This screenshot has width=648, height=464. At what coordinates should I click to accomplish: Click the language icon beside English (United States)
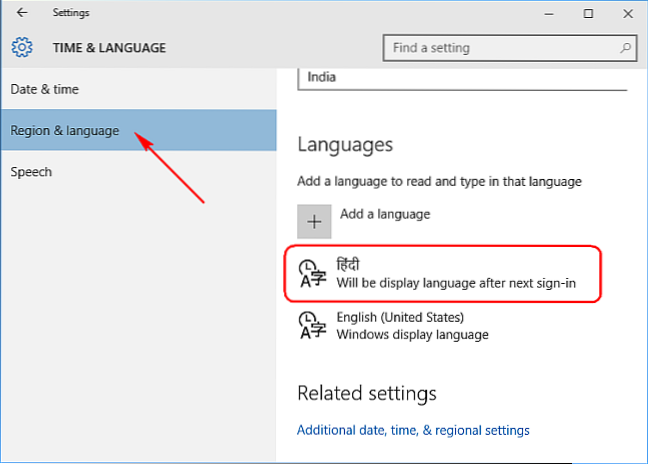coord(312,325)
